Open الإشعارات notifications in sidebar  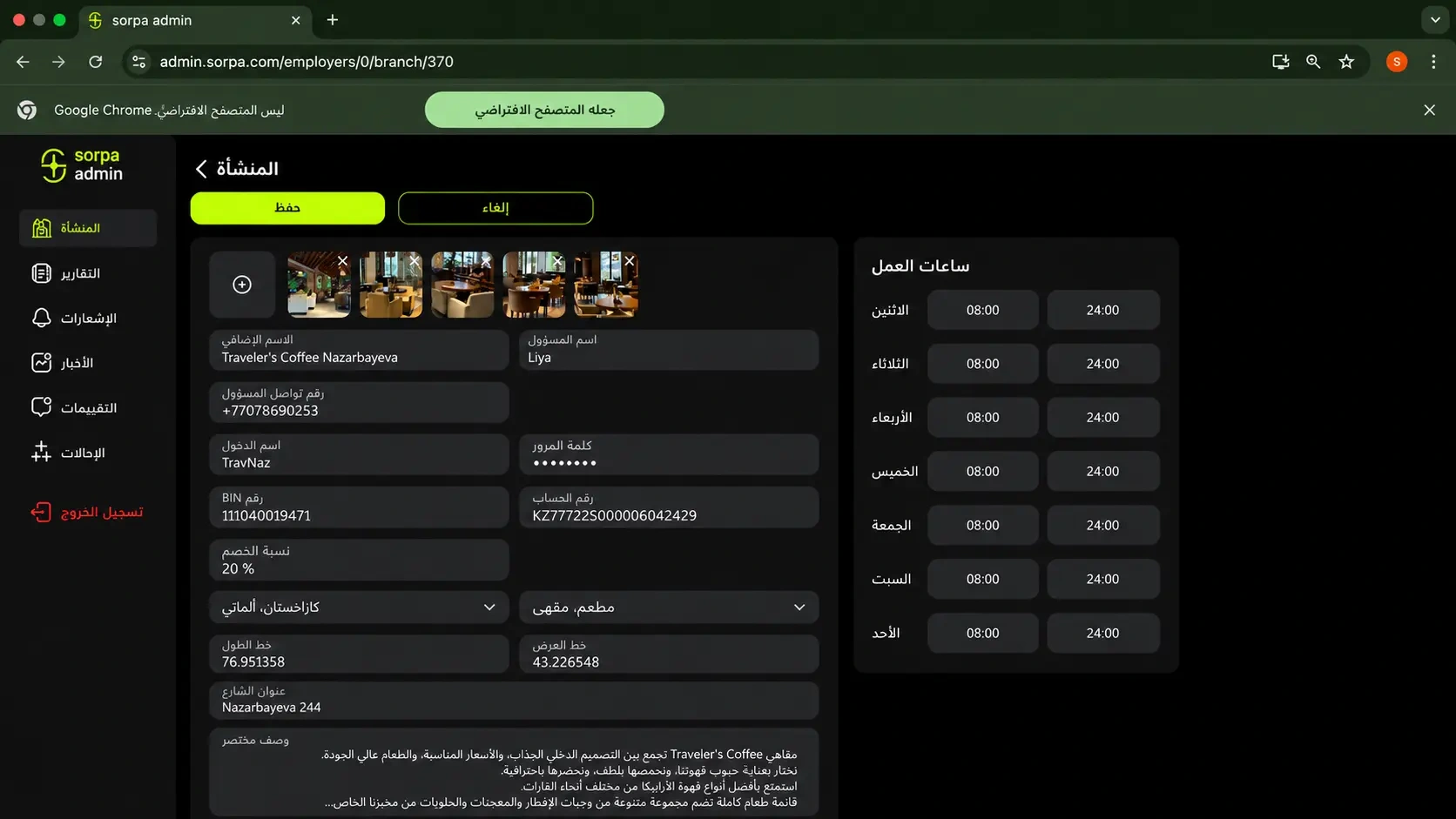(74, 318)
